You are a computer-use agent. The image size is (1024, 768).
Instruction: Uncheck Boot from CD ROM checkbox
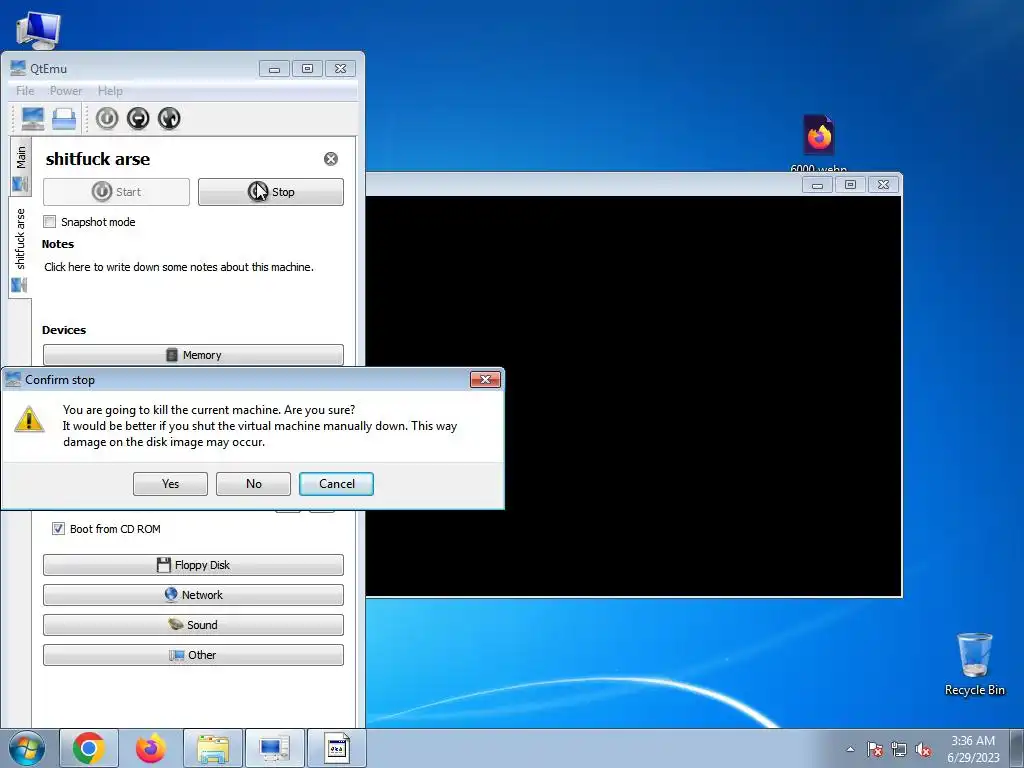[x=58, y=528]
